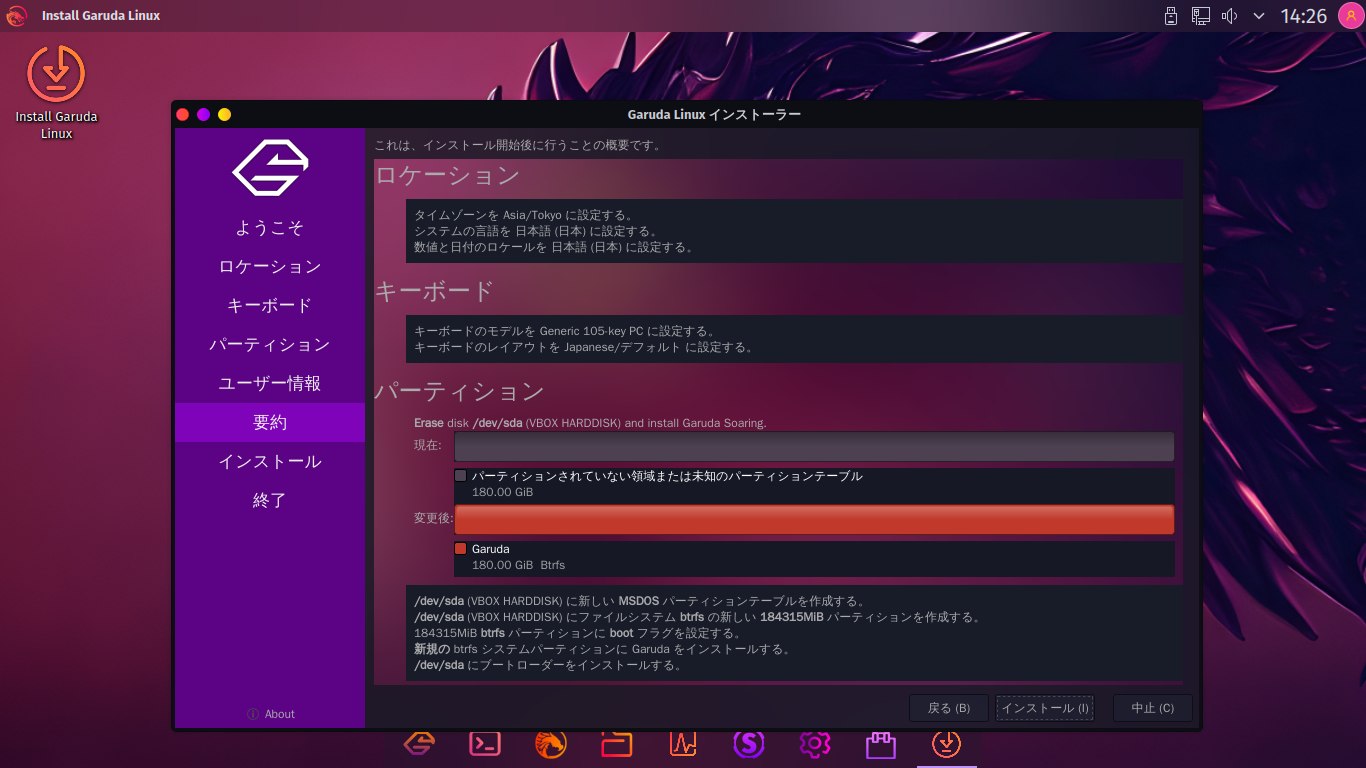
Task: Go back with the 戻る (B) button
Action: 949,708
